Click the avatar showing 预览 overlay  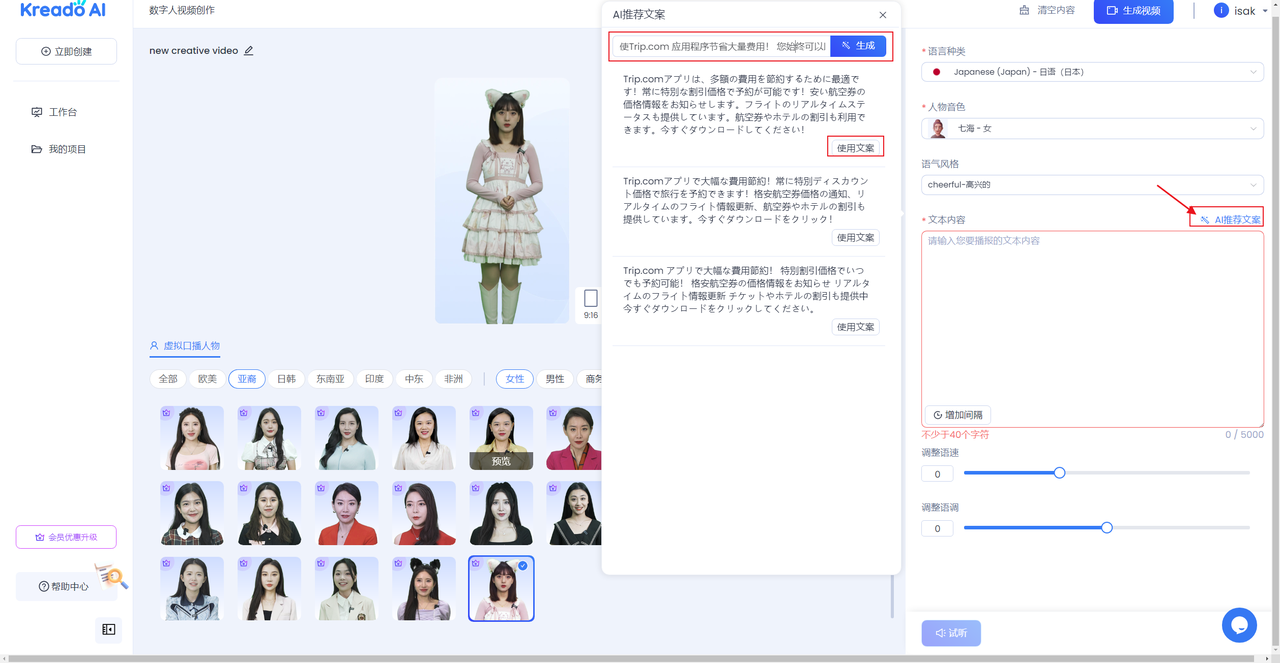tap(501, 438)
